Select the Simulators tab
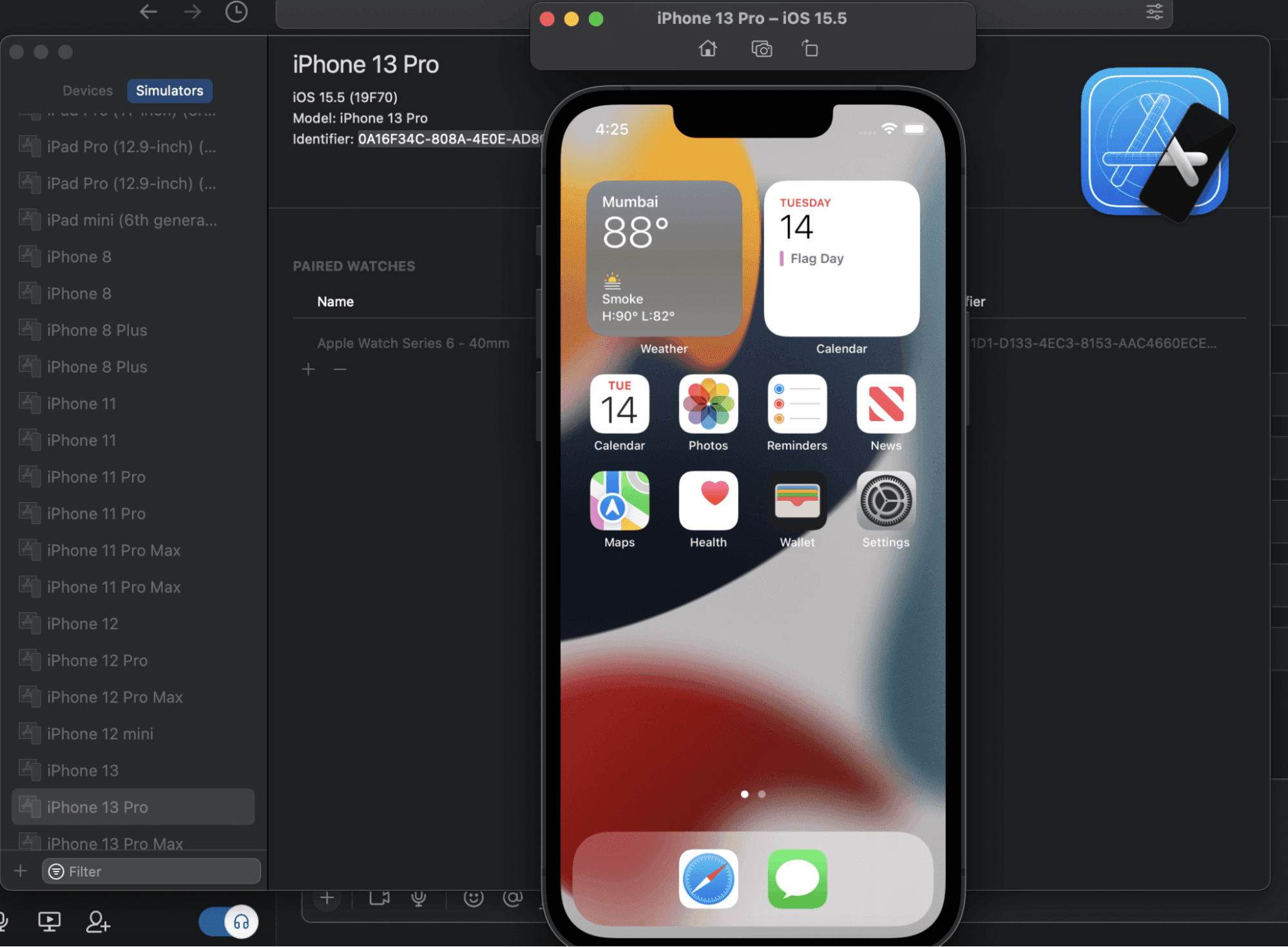Image resolution: width=1288 pixels, height=947 pixels. pos(169,90)
